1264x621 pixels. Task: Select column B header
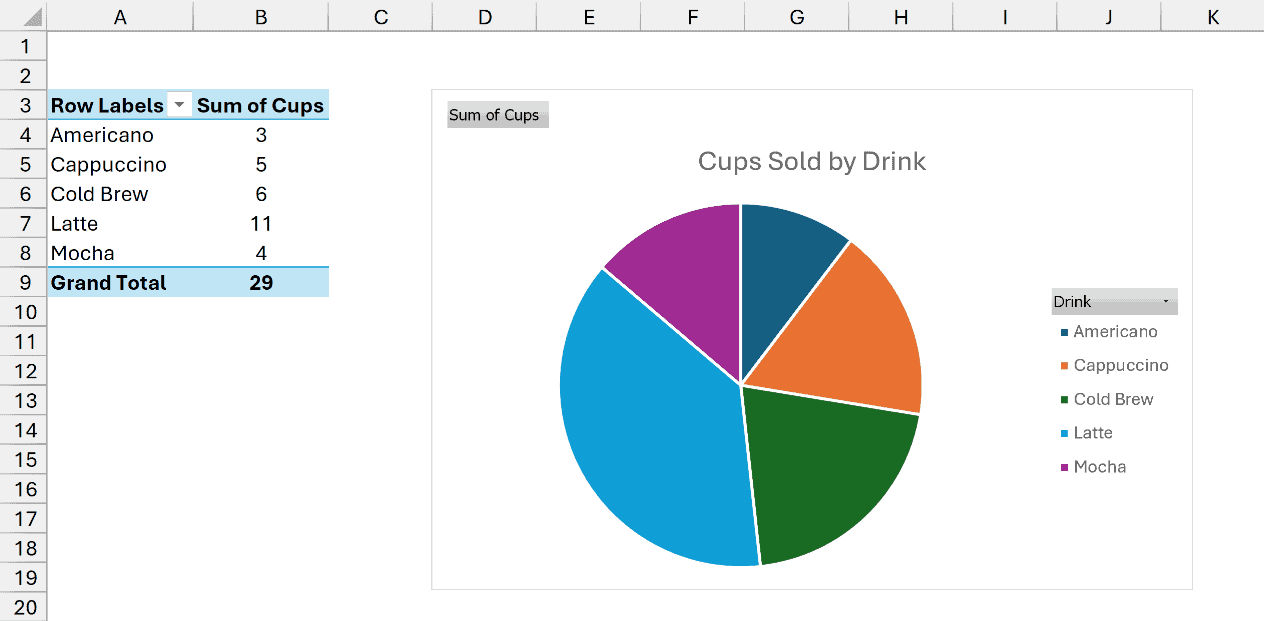[x=261, y=16]
